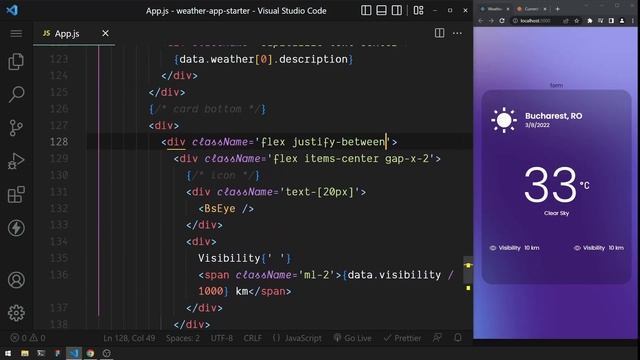
Task: Split the editor to the right
Action: (x=439, y=33)
